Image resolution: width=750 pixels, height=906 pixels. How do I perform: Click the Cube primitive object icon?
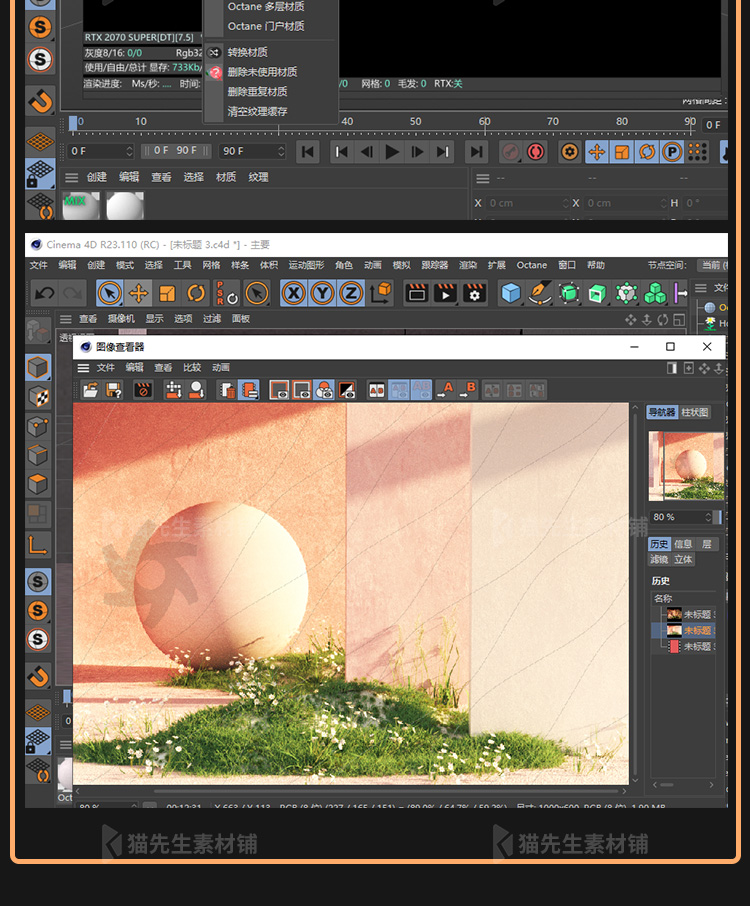click(x=511, y=293)
